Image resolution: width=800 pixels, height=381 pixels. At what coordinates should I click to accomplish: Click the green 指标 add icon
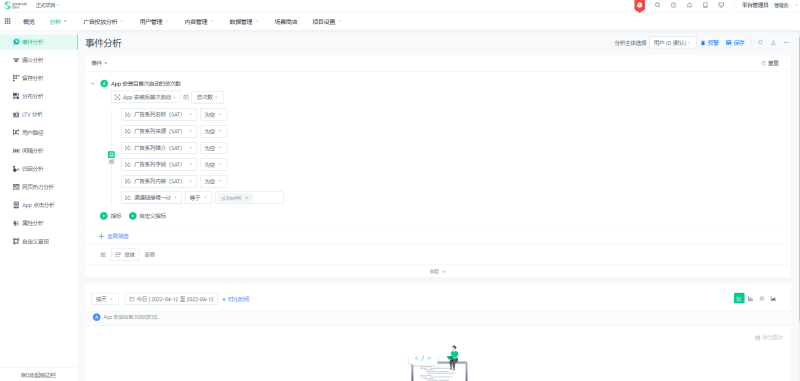104,216
